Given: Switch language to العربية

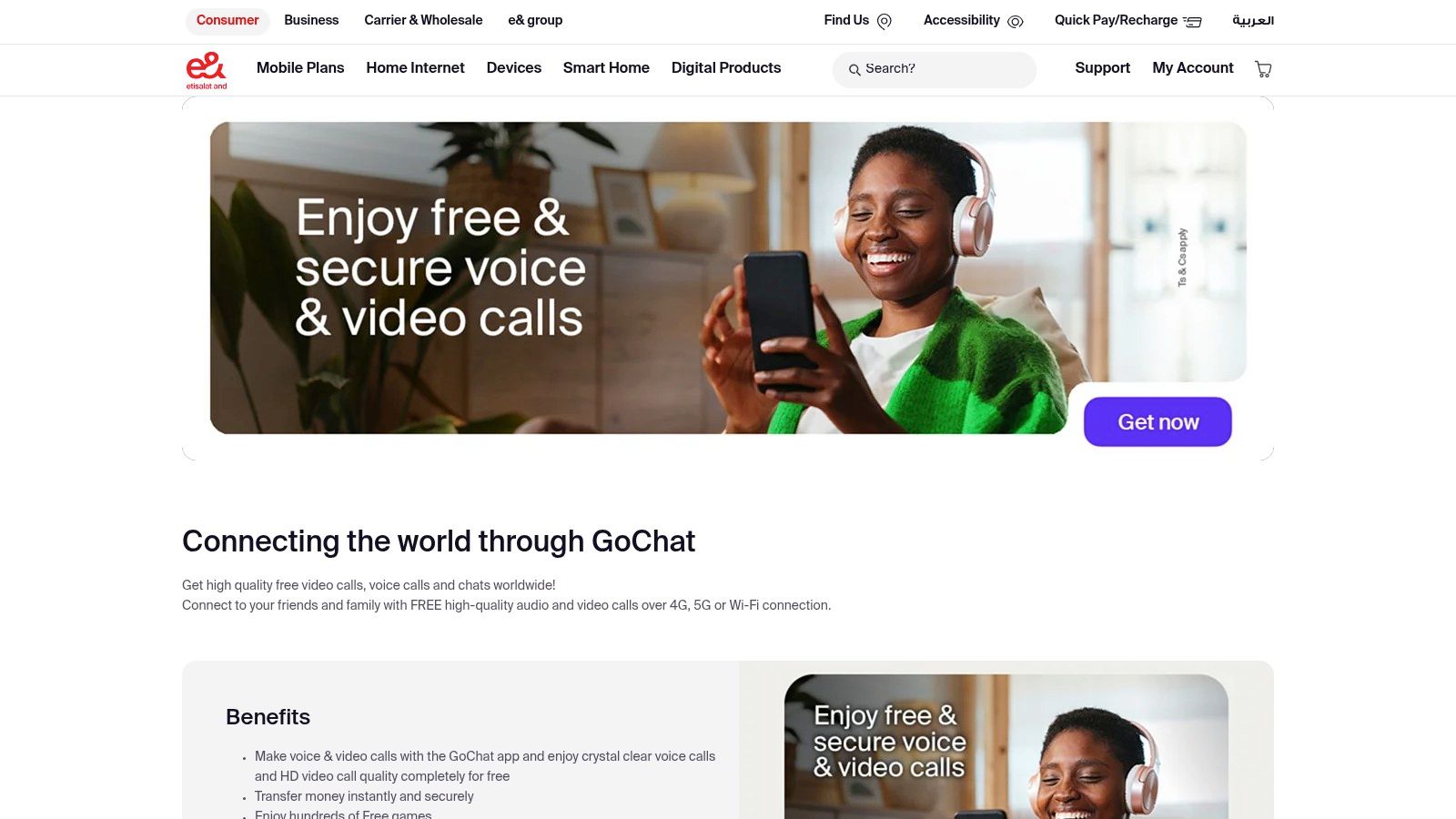Looking at the screenshot, I should click(1253, 20).
